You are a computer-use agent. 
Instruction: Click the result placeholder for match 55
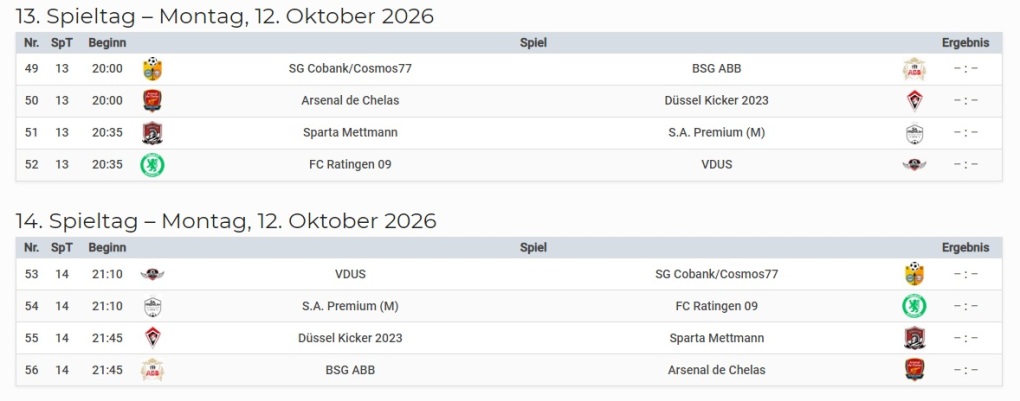coord(965,338)
